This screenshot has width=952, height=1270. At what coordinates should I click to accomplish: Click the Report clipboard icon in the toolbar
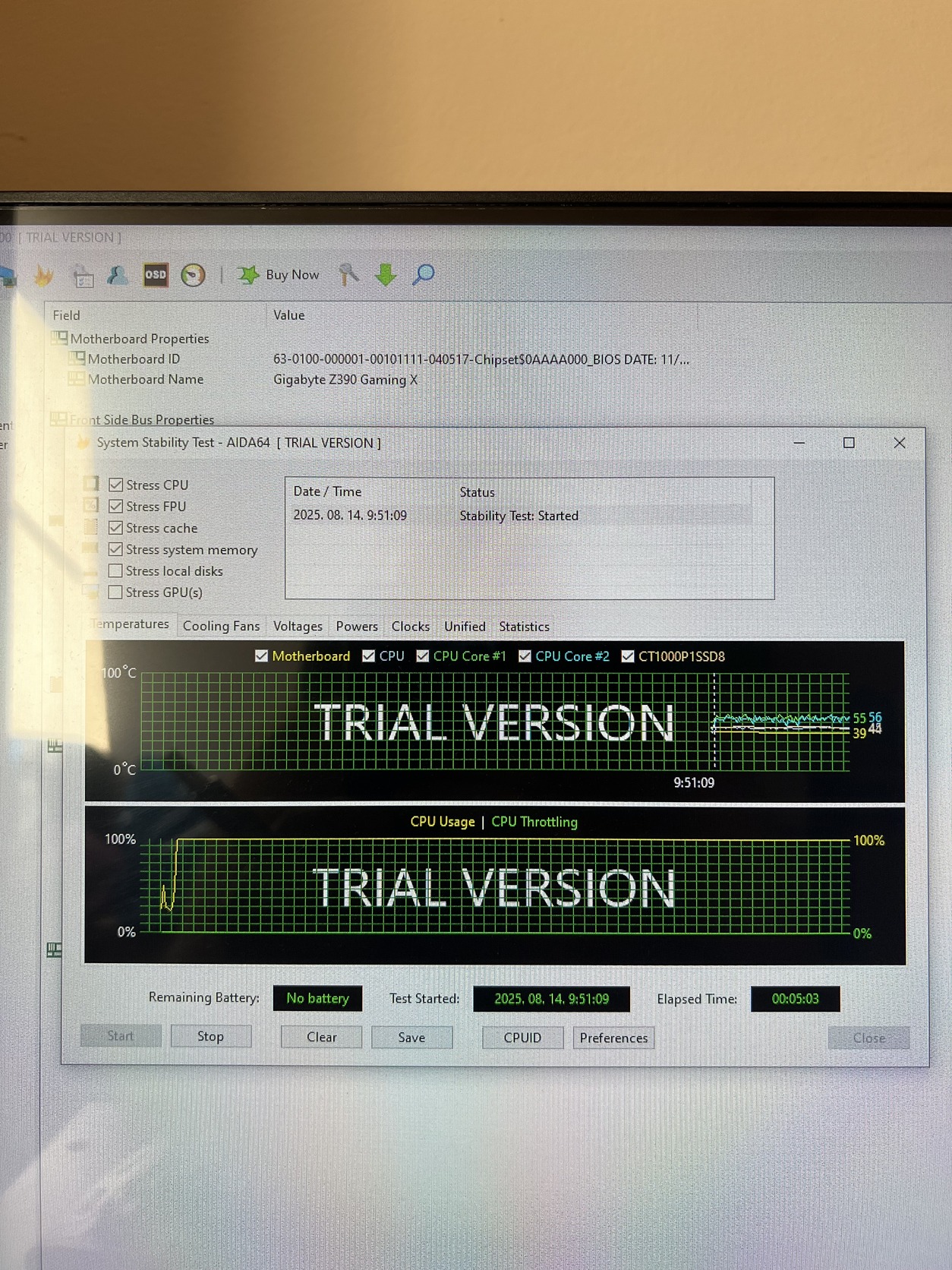pyautogui.click(x=83, y=276)
